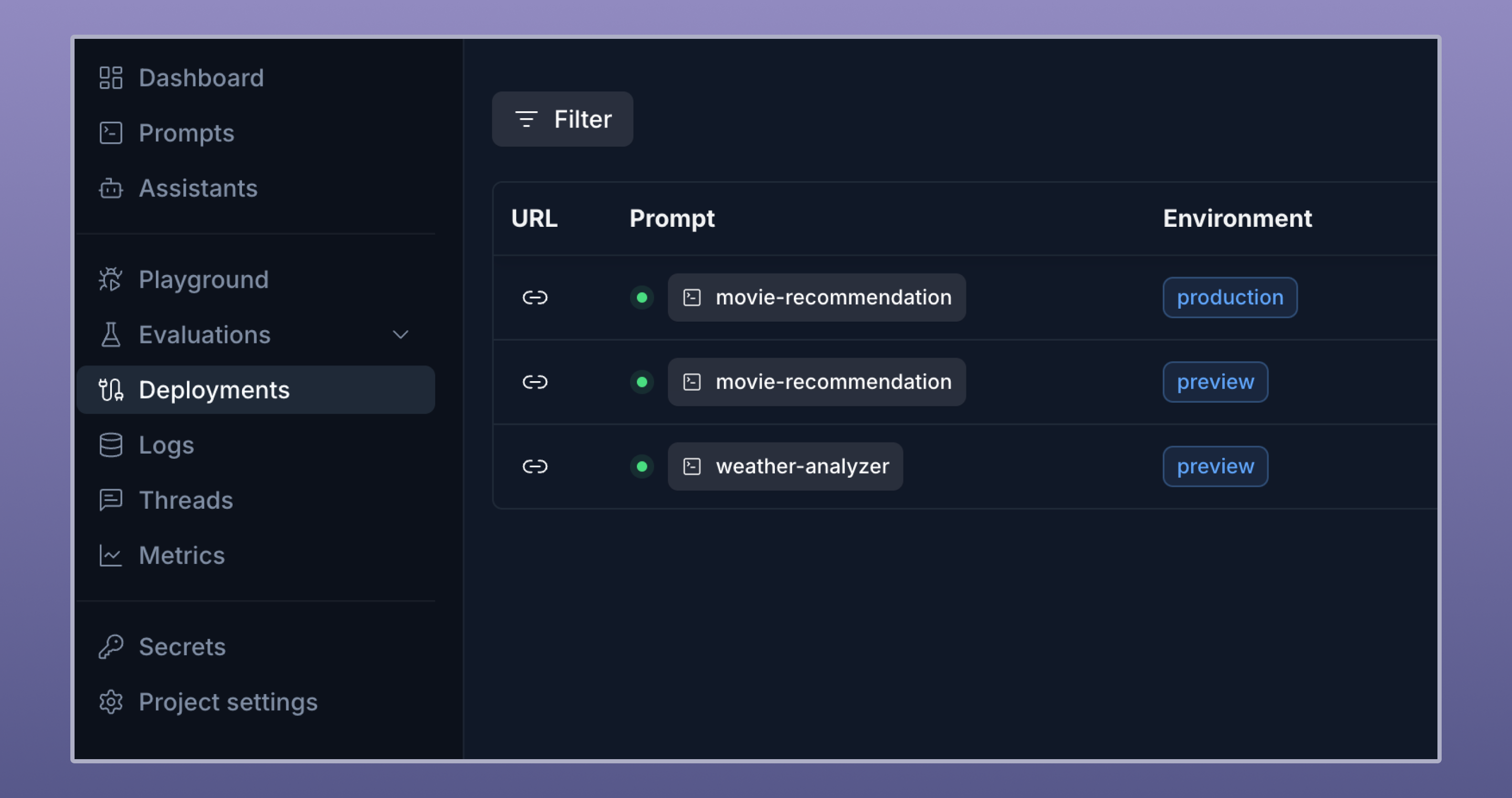
Task: Click the Deployments icon in sidebar
Action: click(110, 390)
